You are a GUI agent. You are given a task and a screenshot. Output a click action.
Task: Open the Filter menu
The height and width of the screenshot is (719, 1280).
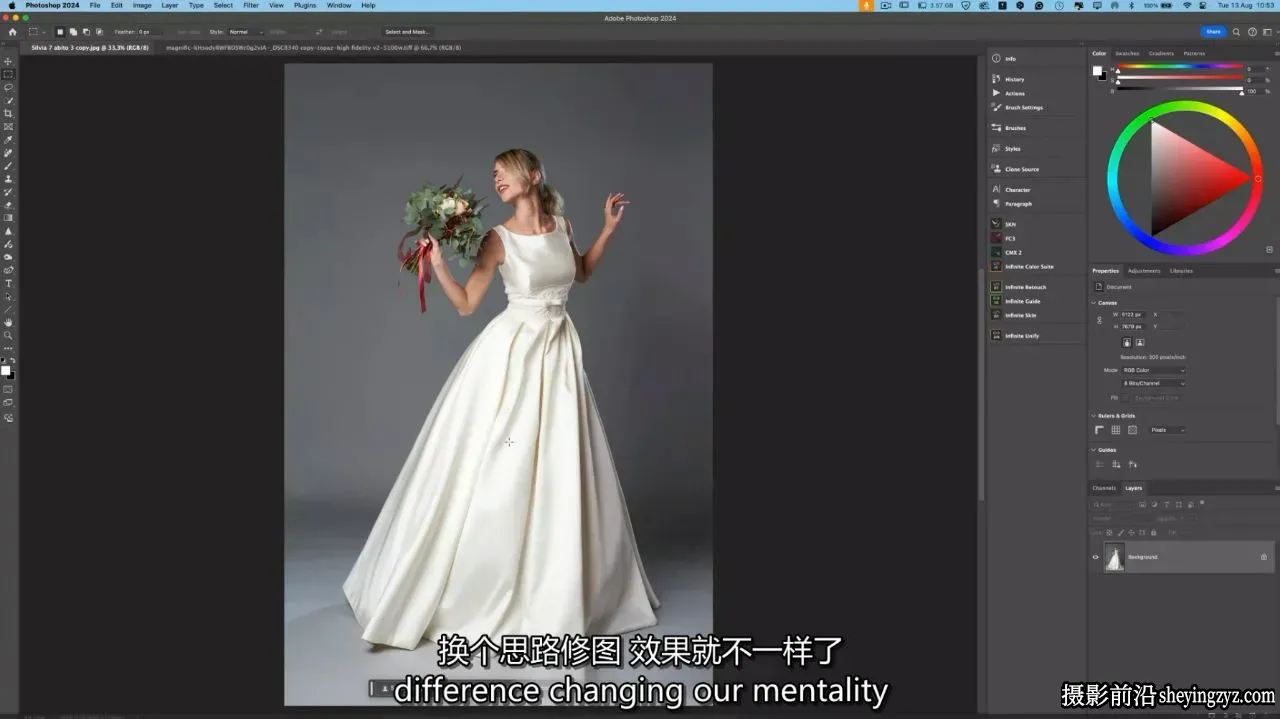pos(251,5)
